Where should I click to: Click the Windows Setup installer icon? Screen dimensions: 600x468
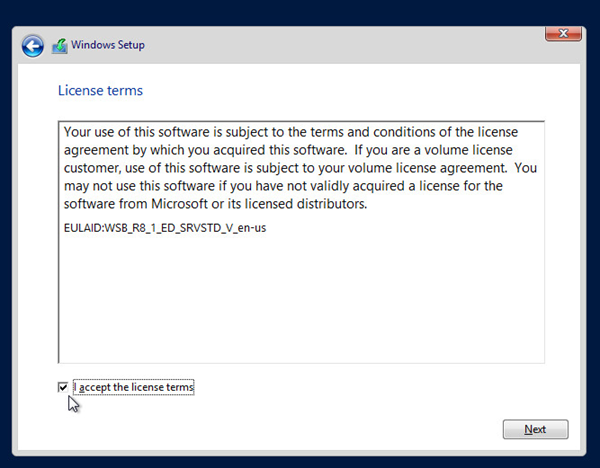click(x=60, y=46)
